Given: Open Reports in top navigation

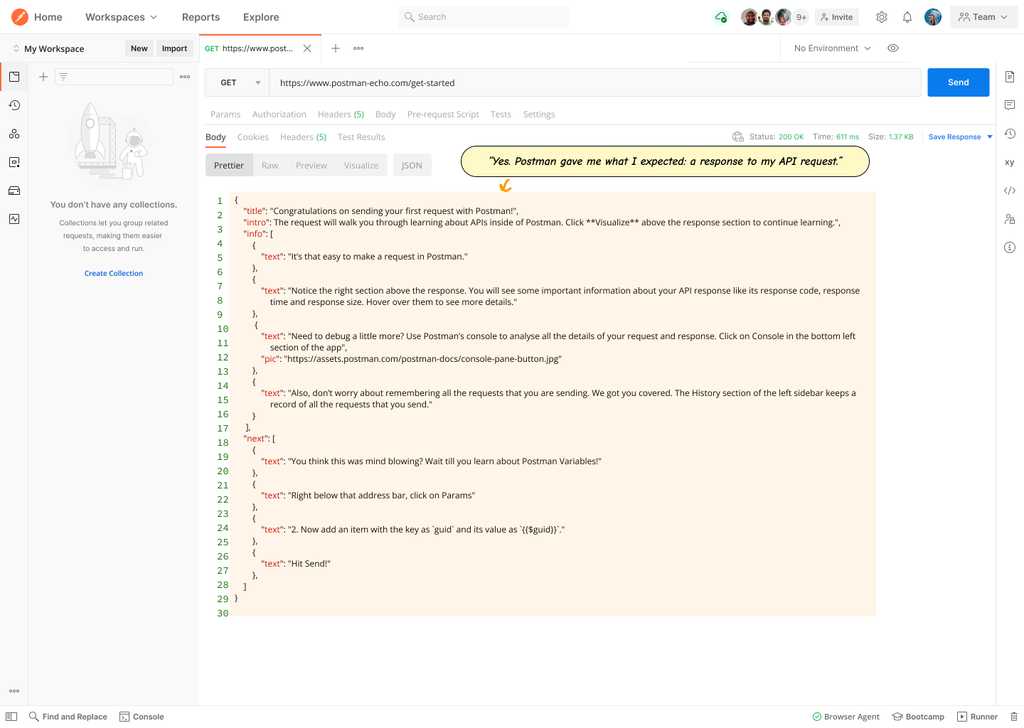Looking at the screenshot, I should click(x=200, y=17).
